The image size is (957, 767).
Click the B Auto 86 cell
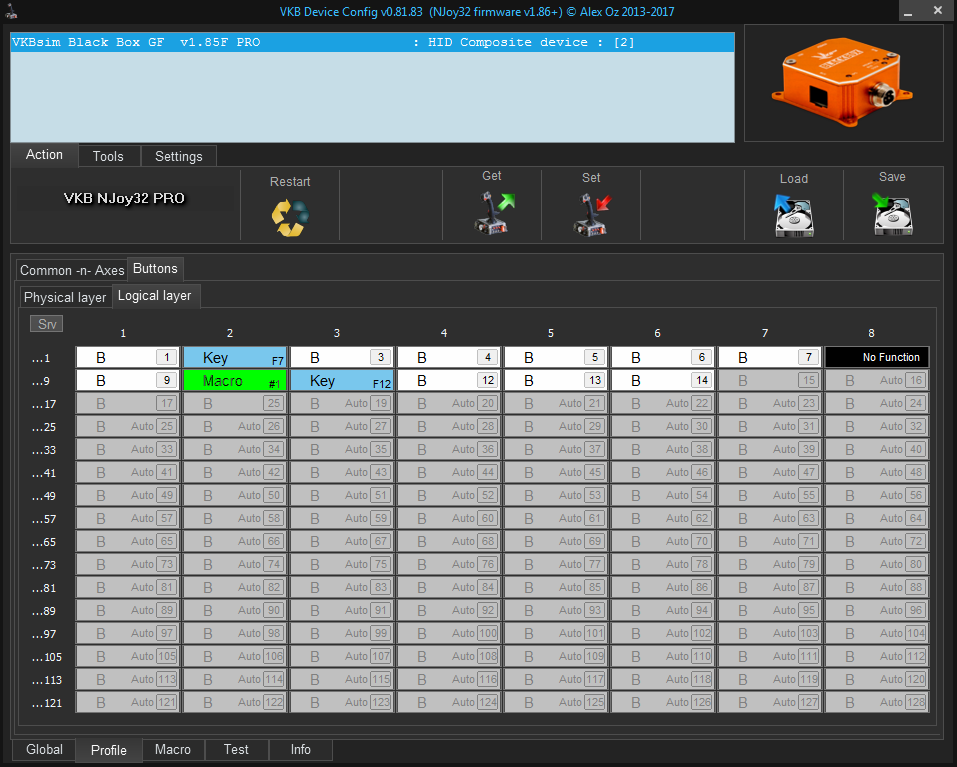(662, 588)
